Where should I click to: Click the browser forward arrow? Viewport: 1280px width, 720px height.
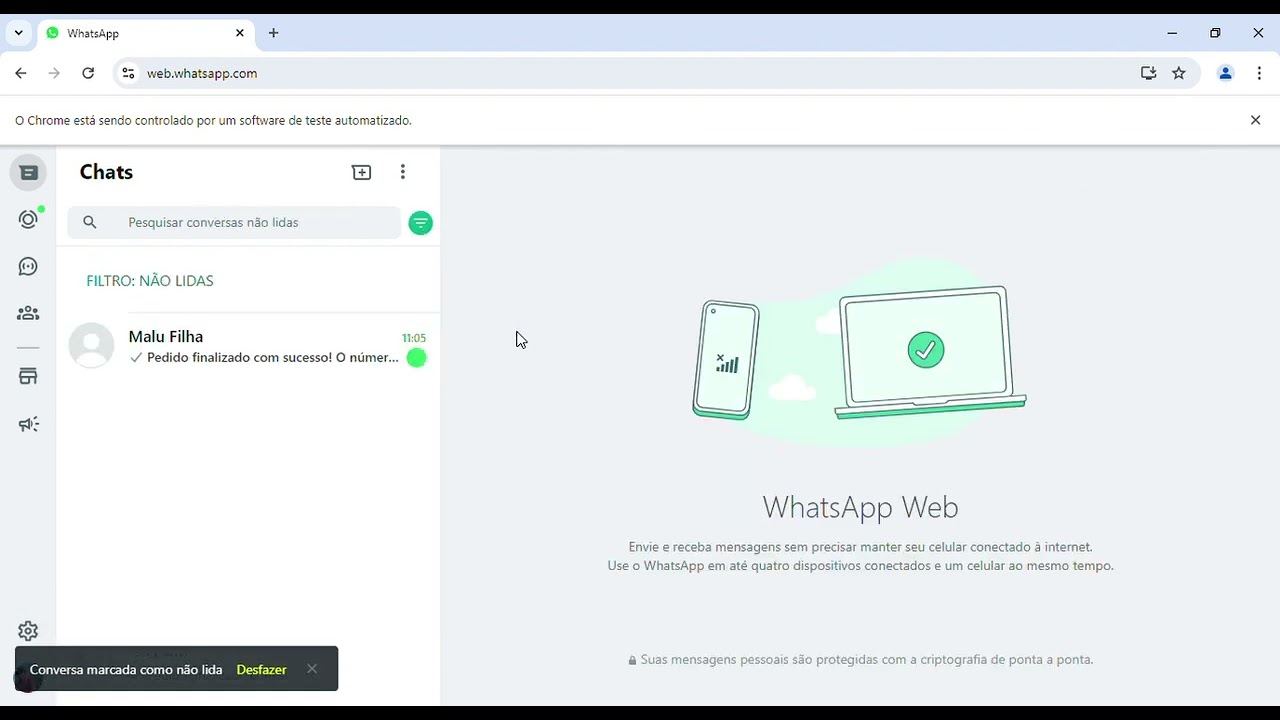[x=54, y=73]
